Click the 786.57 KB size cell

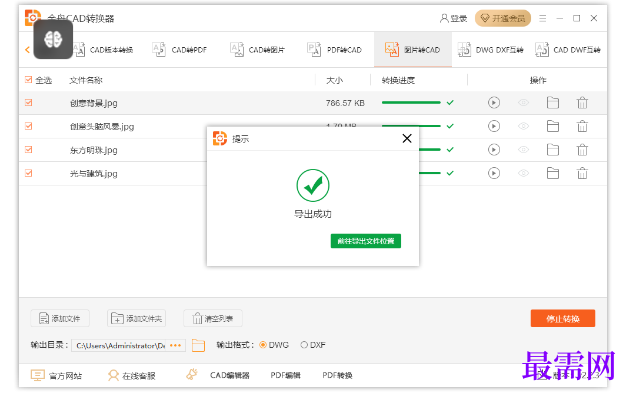pos(345,103)
